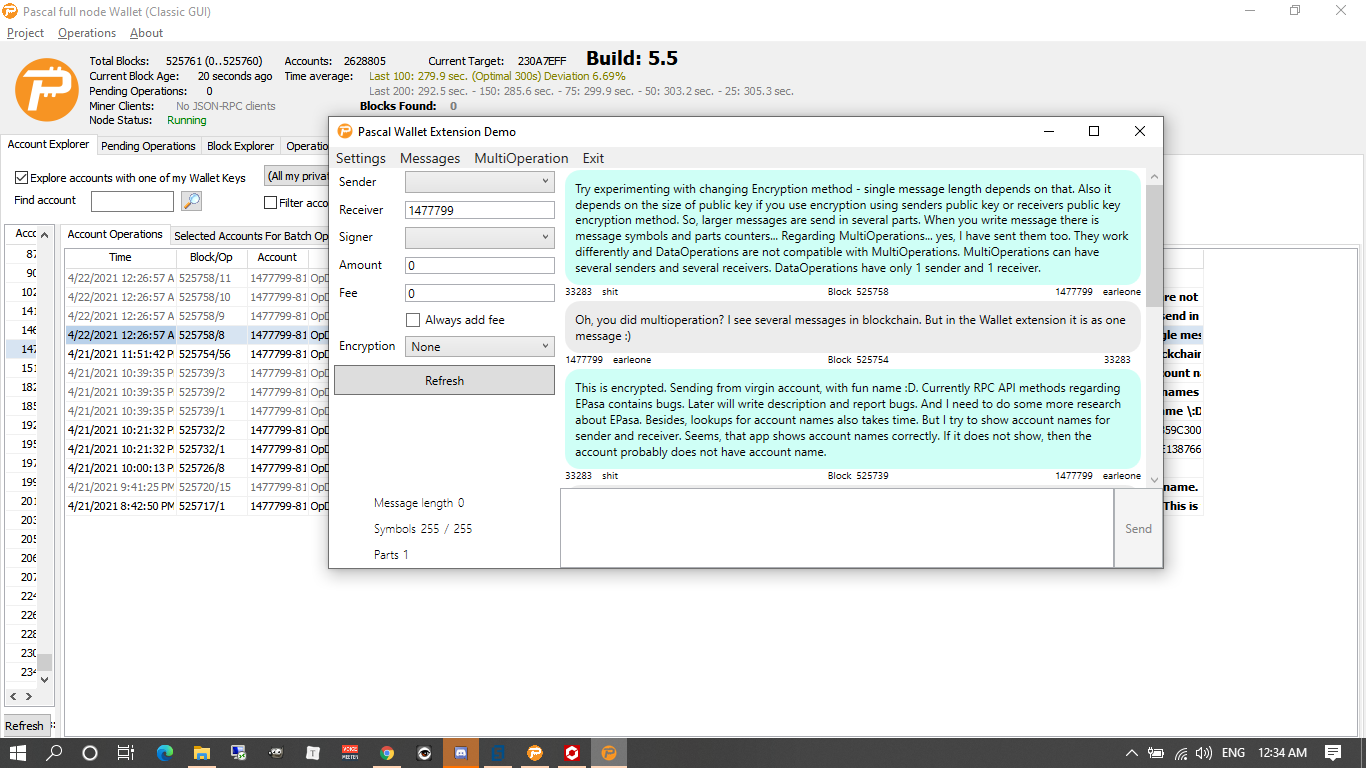
Task: Open the About menu in the Classic GUI
Action: point(146,33)
